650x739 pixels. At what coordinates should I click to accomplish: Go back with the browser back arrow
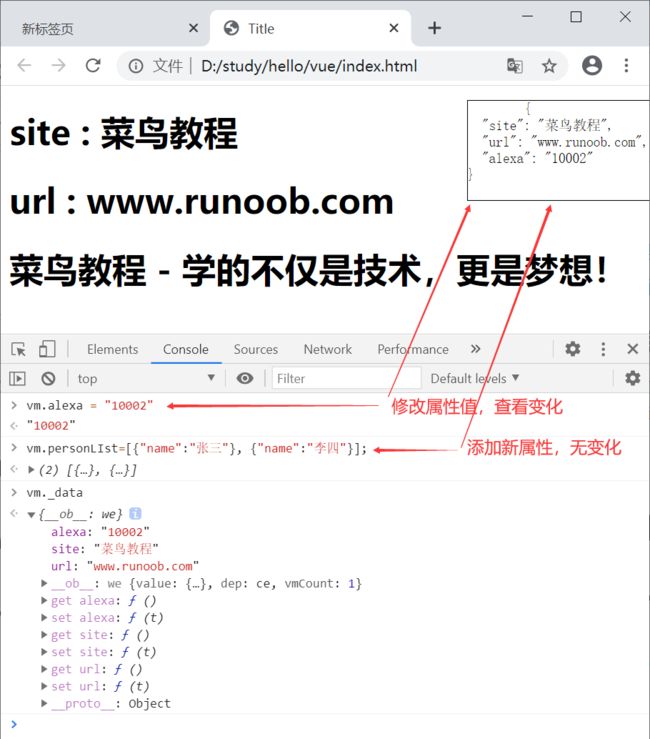[24, 66]
